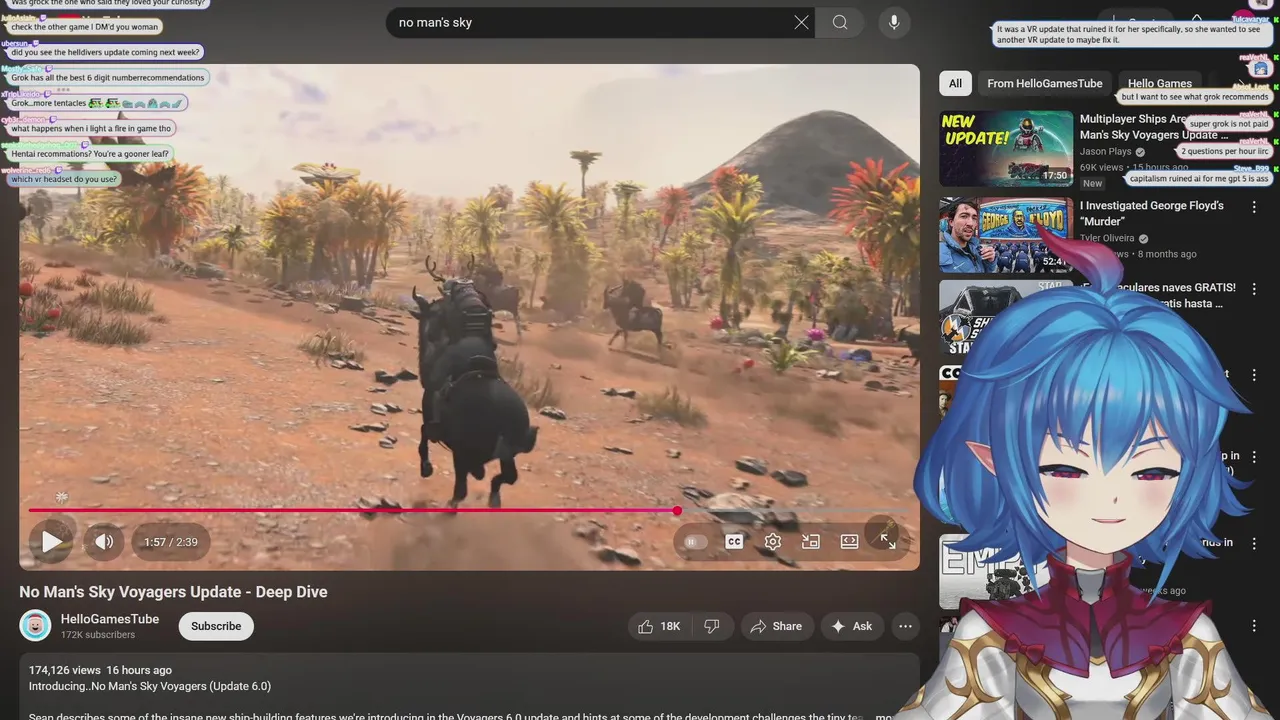Toggle closed captions CC button
This screenshot has height=720, width=1280.
click(x=734, y=542)
